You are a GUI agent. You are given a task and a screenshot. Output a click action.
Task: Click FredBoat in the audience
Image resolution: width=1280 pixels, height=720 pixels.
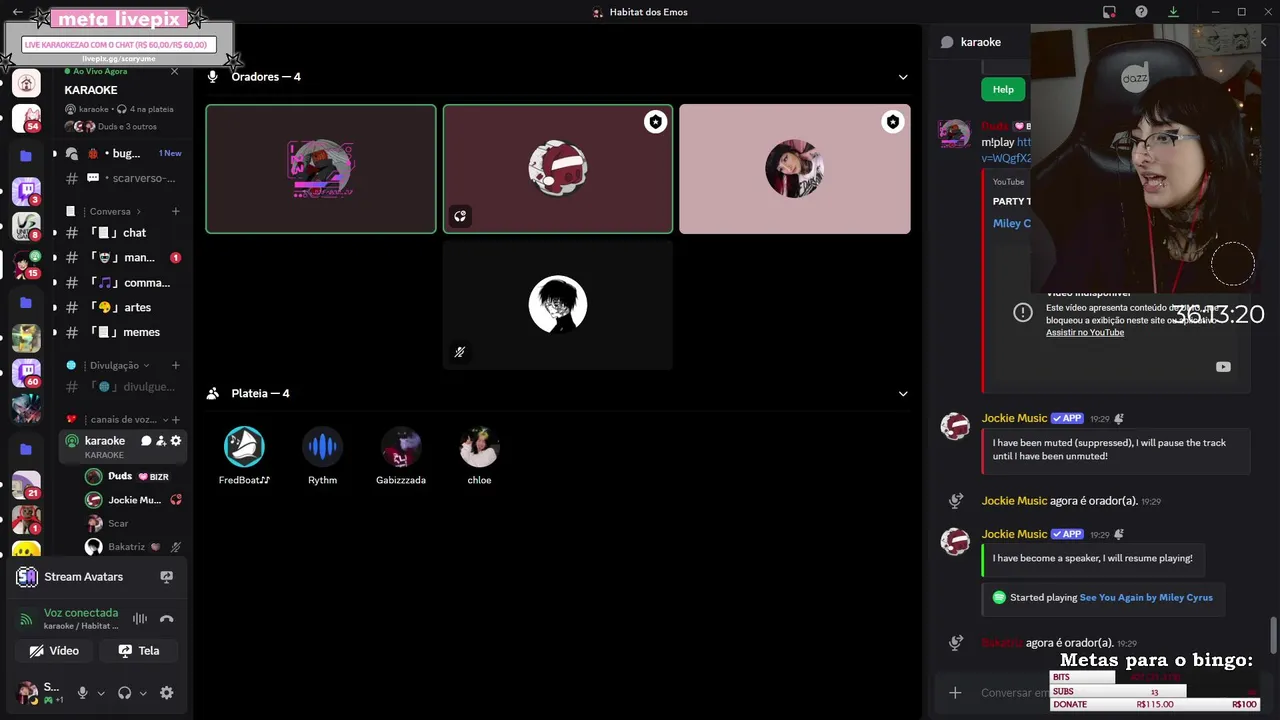pos(244,456)
